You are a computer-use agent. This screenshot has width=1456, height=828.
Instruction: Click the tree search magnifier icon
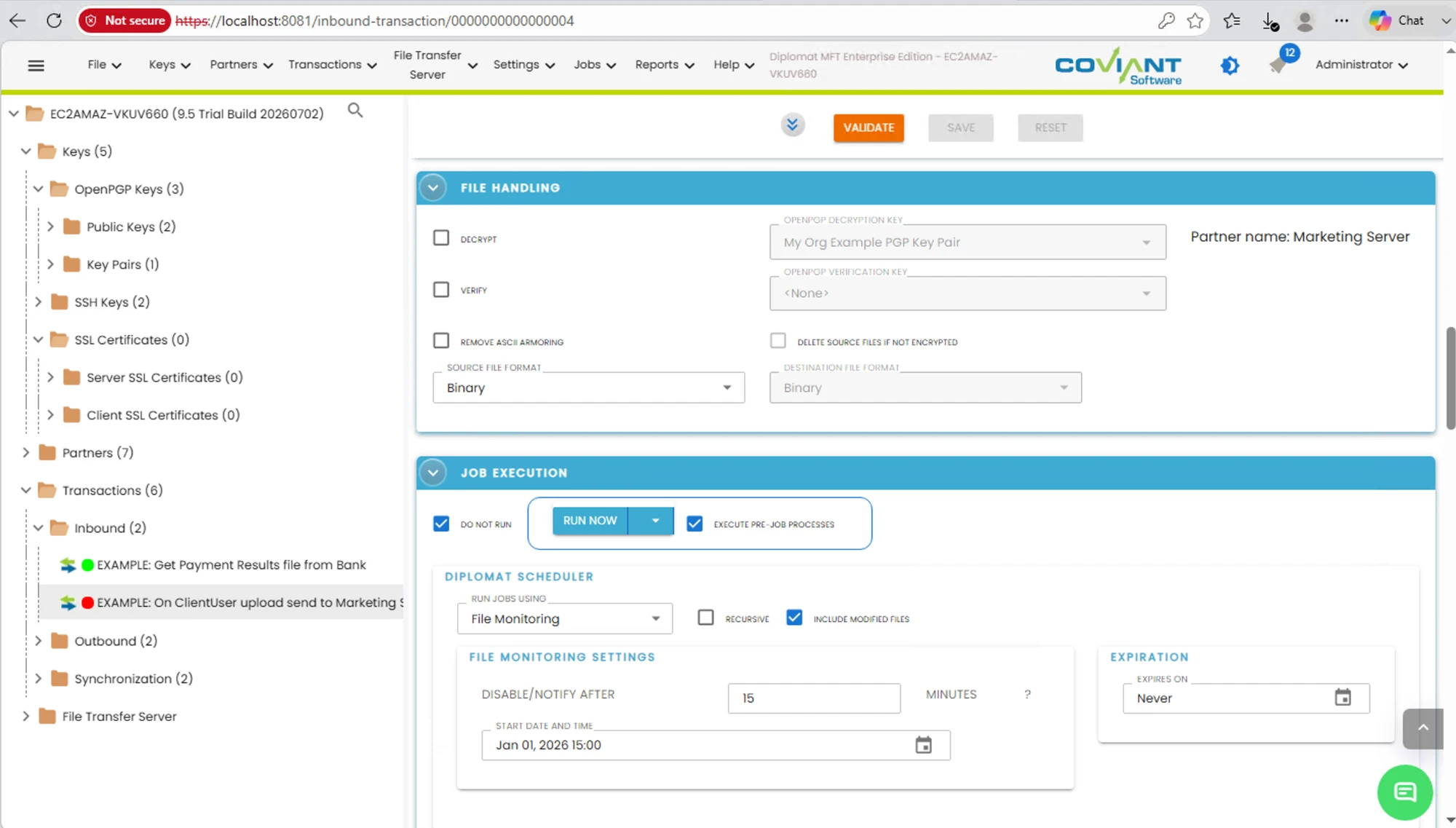[x=355, y=111]
